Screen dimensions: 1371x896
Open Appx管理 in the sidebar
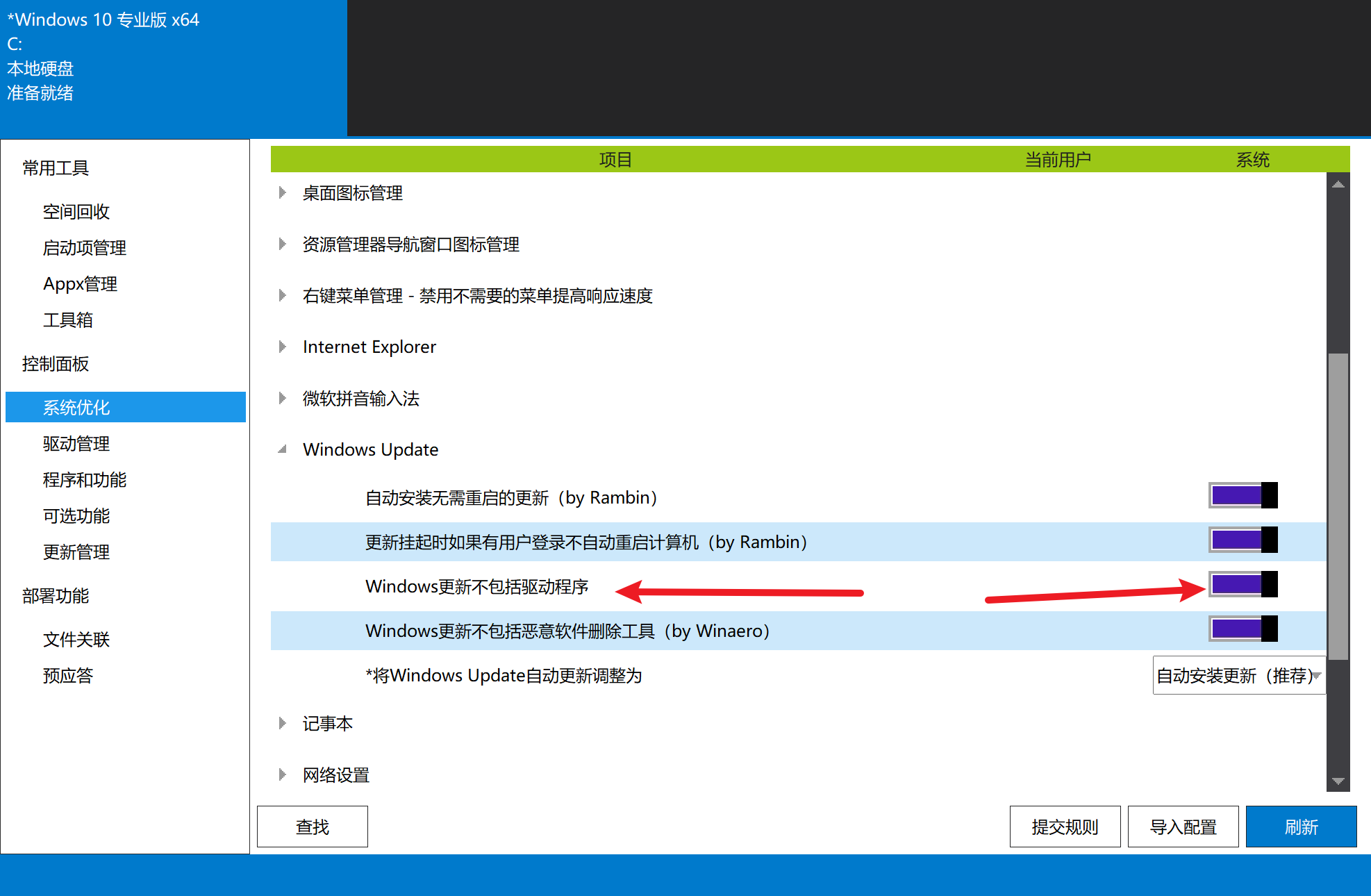[80, 284]
